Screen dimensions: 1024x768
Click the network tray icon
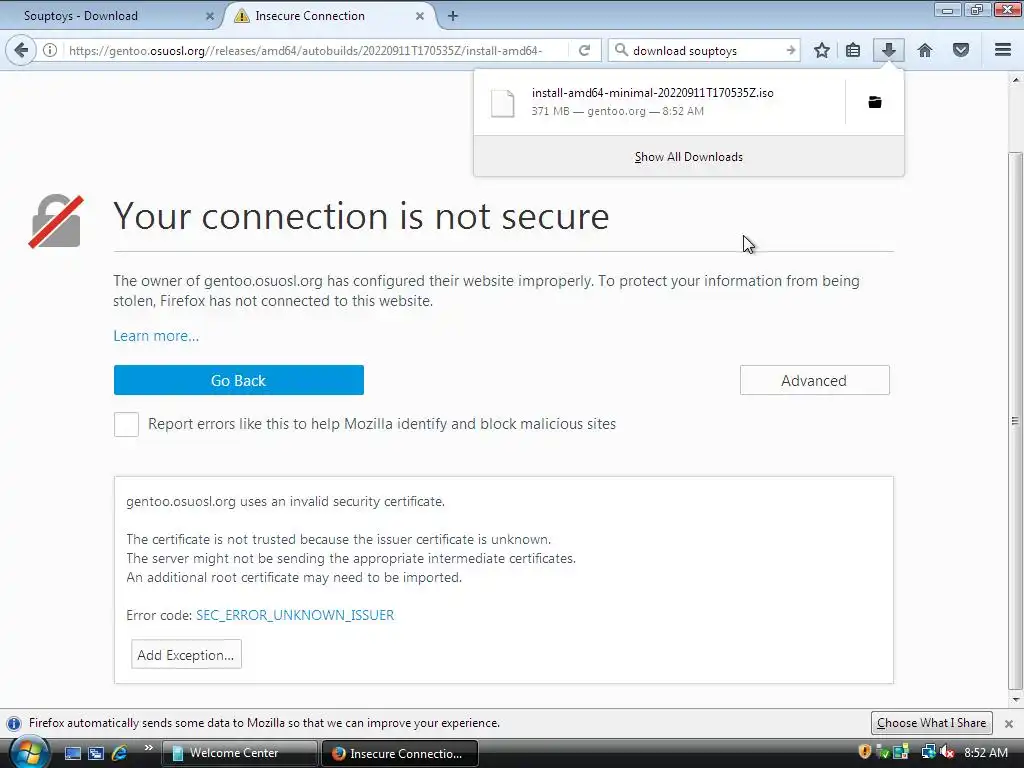pyautogui.click(x=928, y=752)
